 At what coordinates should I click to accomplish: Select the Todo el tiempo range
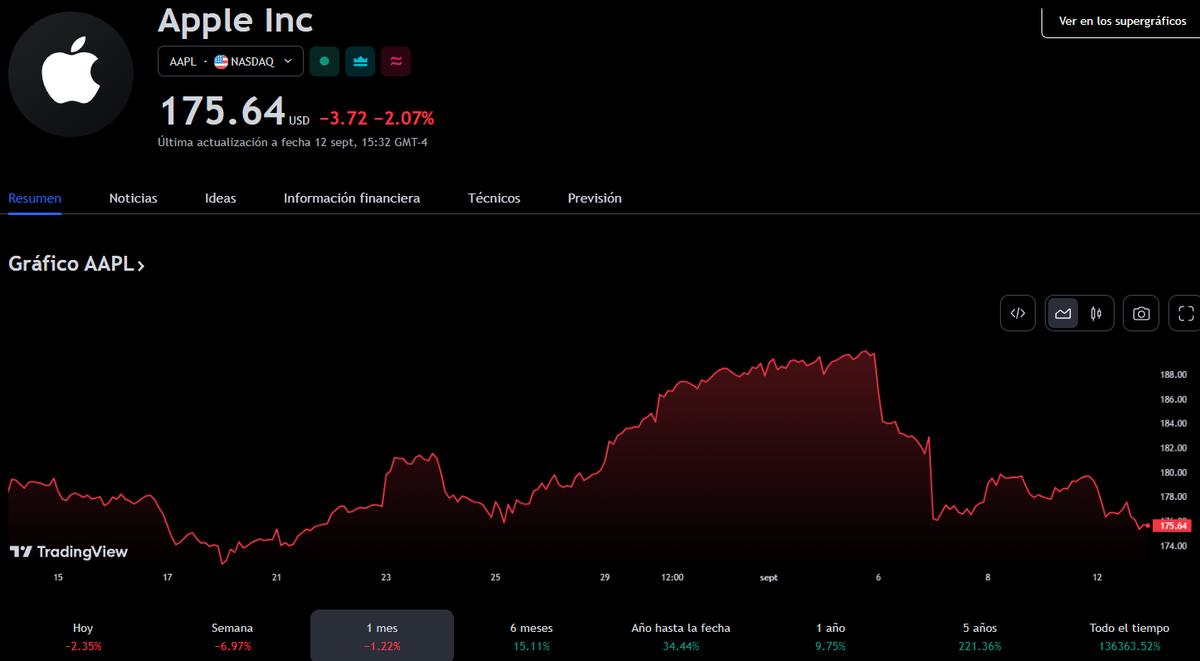[x=1129, y=636]
